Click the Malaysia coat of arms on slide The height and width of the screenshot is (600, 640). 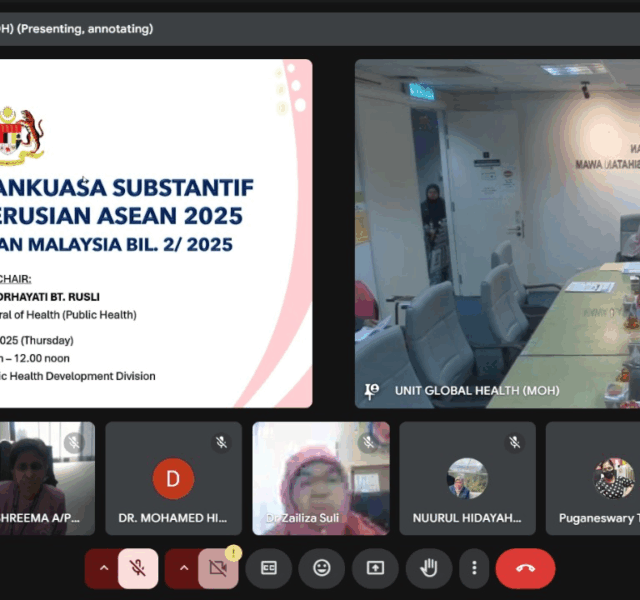coord(22,136)
